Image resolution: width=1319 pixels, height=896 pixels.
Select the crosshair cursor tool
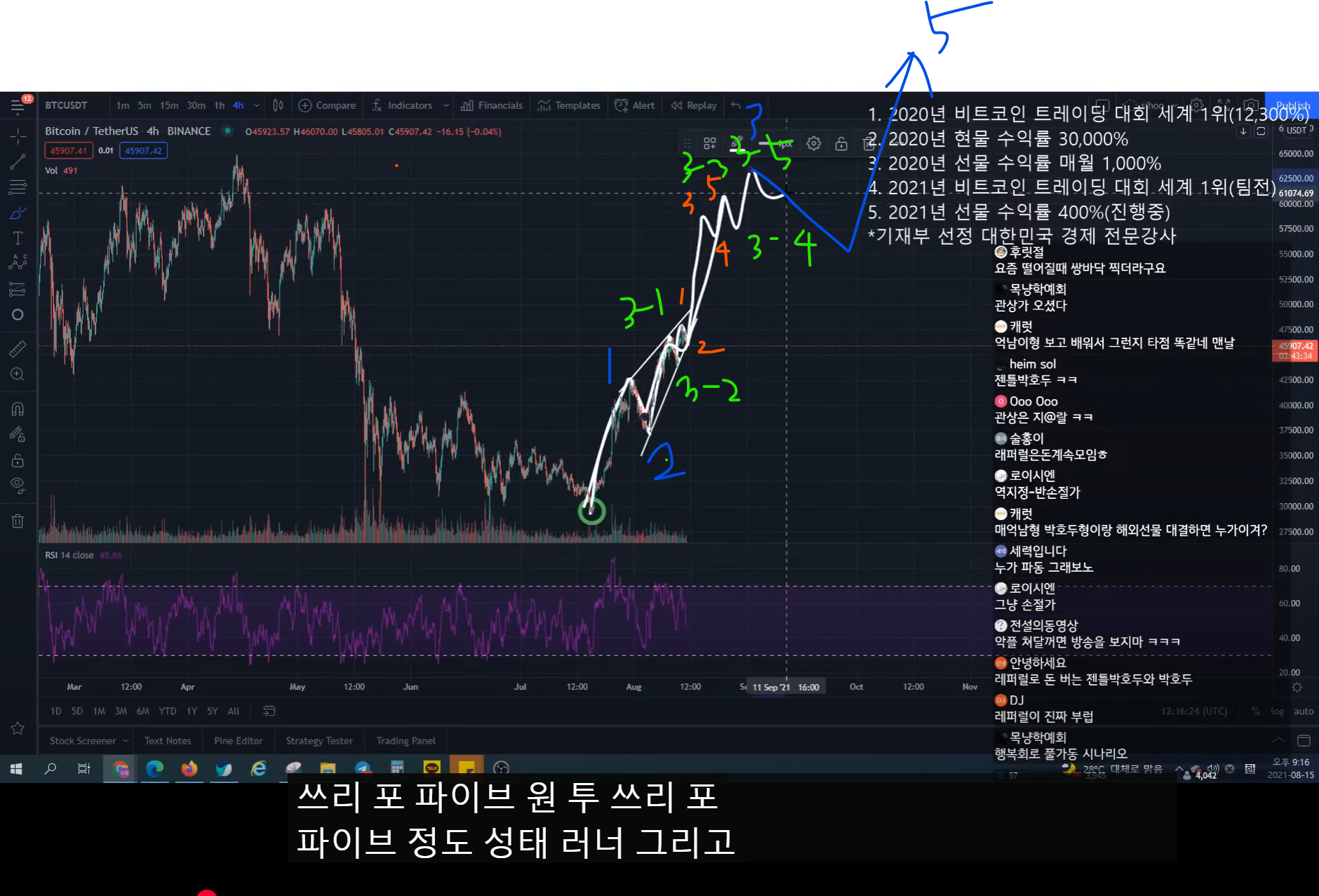[x=18, y=135]
